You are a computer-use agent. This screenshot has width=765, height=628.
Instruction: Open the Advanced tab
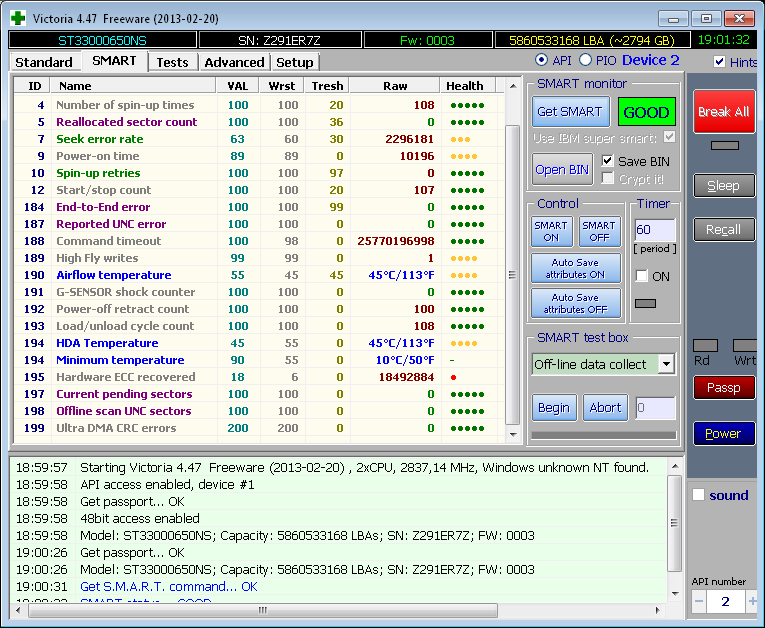[x=234, y=62]
